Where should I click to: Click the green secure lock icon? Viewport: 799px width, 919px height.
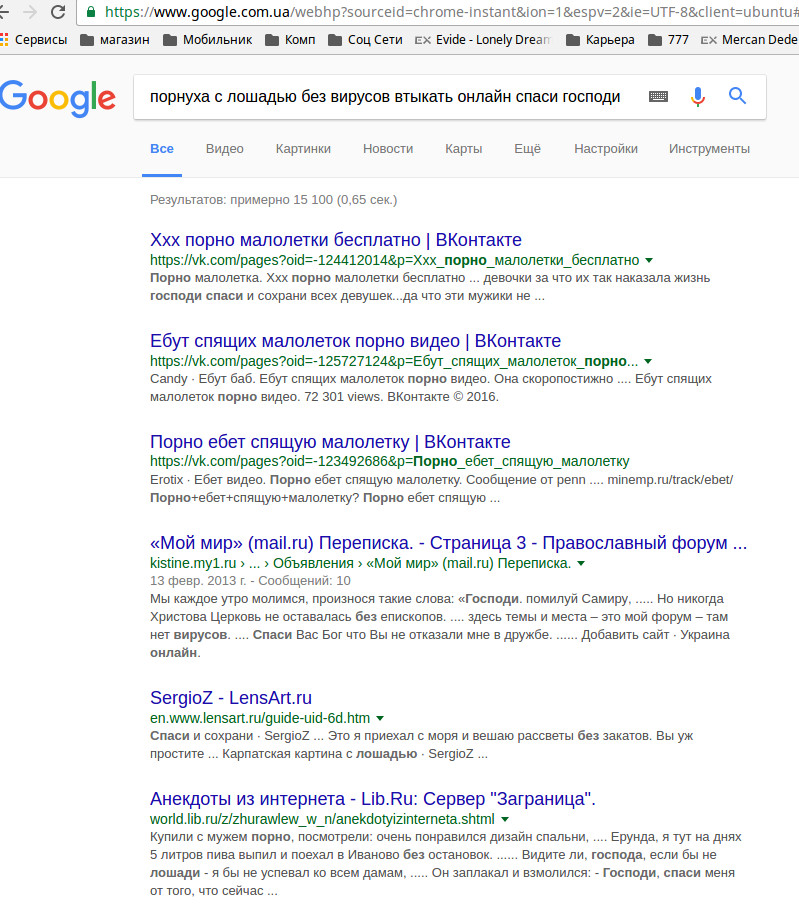[92, 12]
